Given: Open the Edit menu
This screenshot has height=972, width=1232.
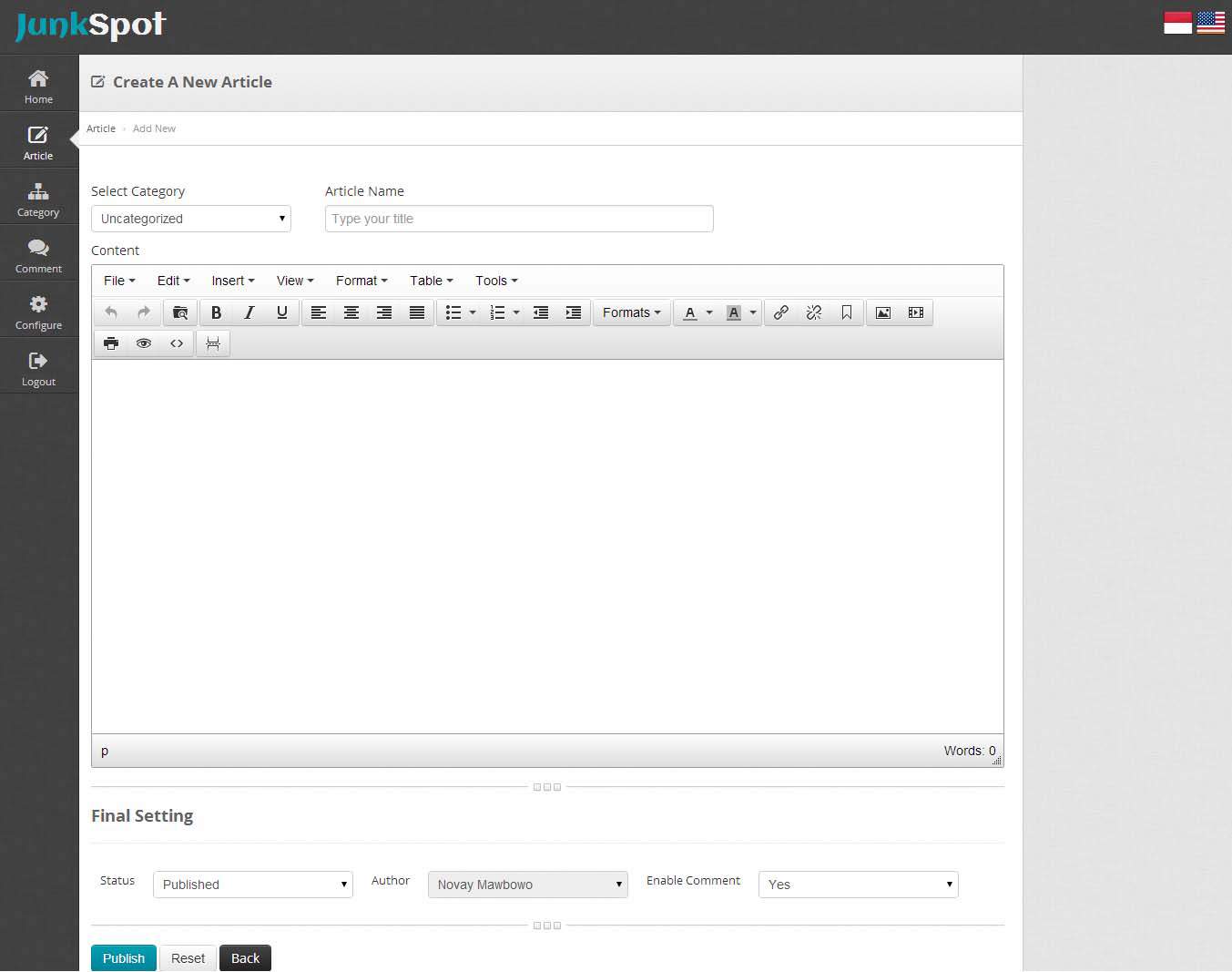Looking at the screenshot, I should pos(173,281).
